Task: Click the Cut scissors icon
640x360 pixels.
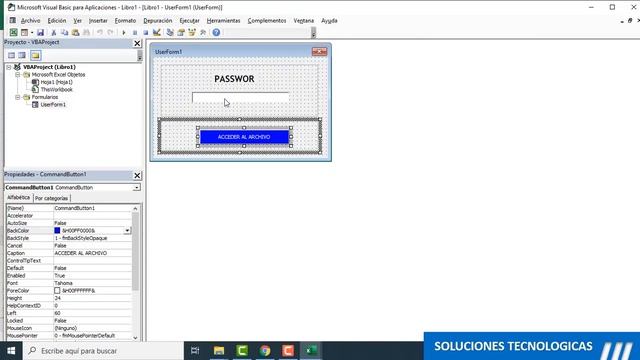Action: (x=53, y=32)
